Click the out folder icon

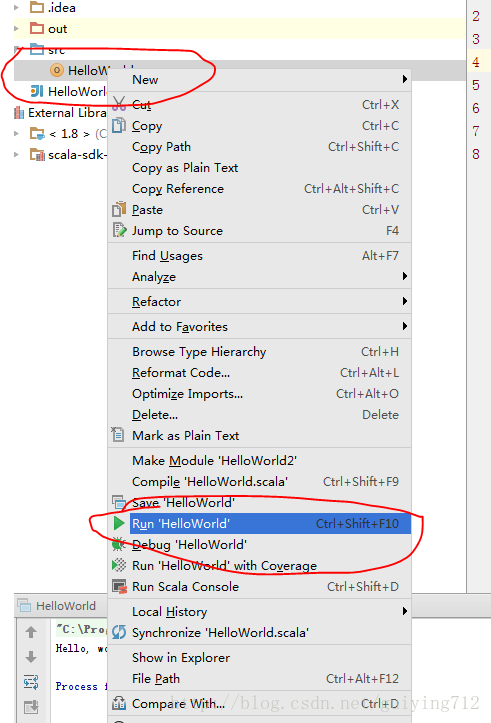(37, 29)
